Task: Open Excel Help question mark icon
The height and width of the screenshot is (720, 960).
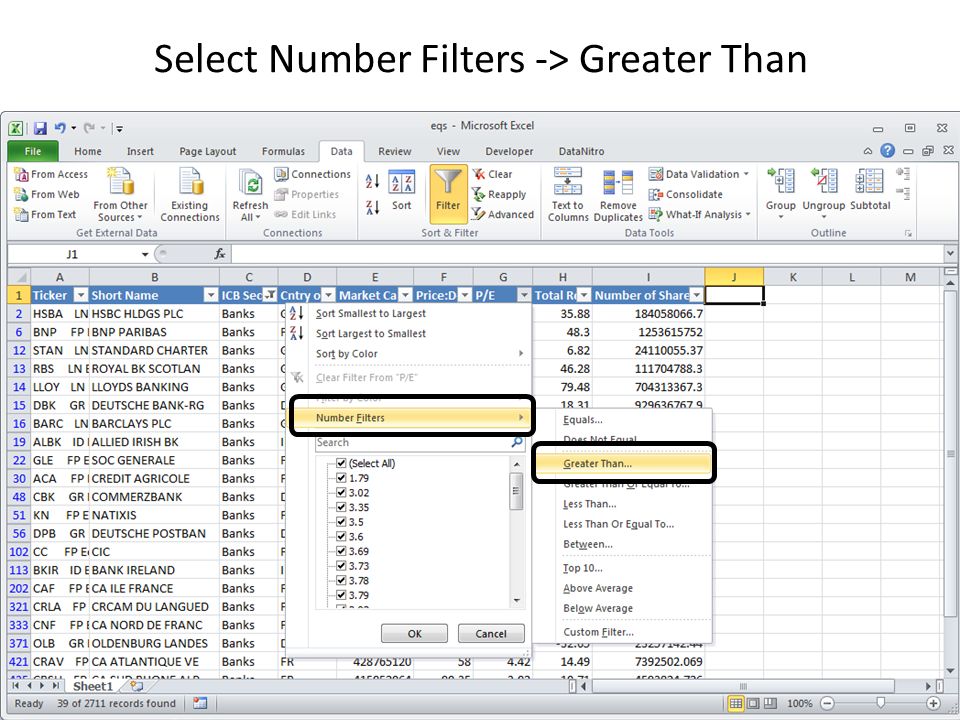Action: 887,151
